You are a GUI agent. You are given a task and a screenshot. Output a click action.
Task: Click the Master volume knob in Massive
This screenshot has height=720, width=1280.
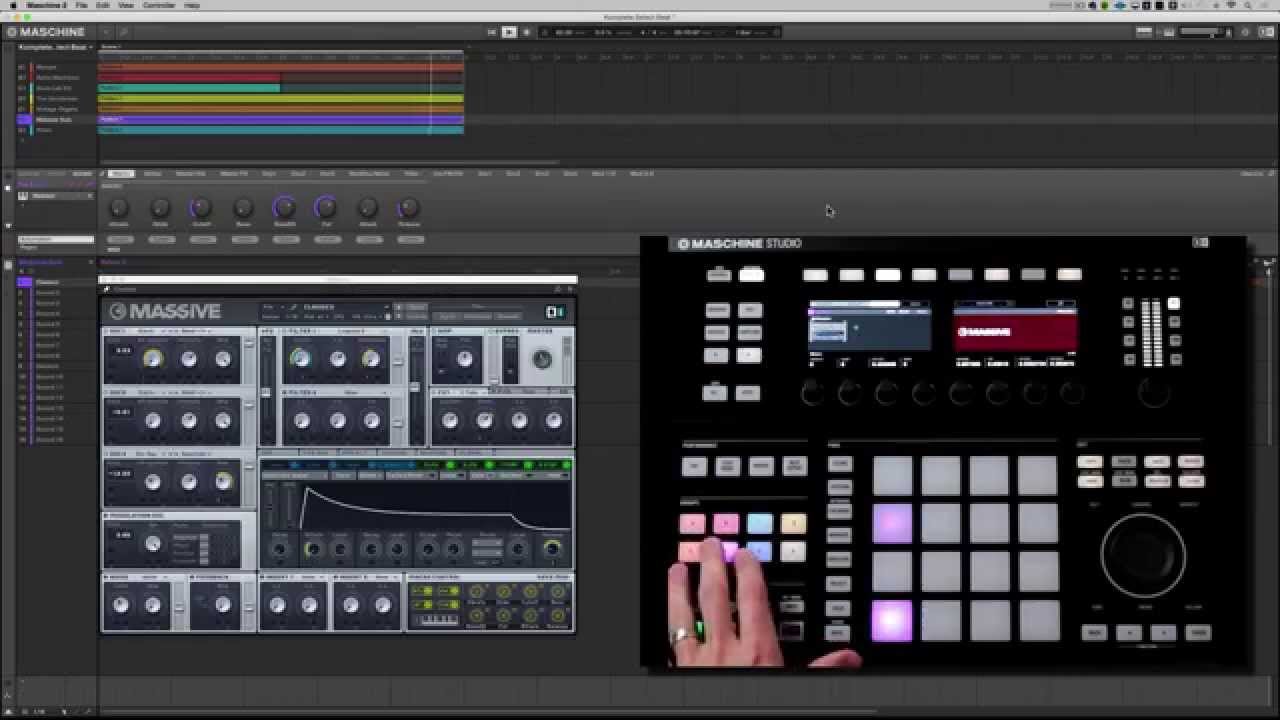coord(541,358)
